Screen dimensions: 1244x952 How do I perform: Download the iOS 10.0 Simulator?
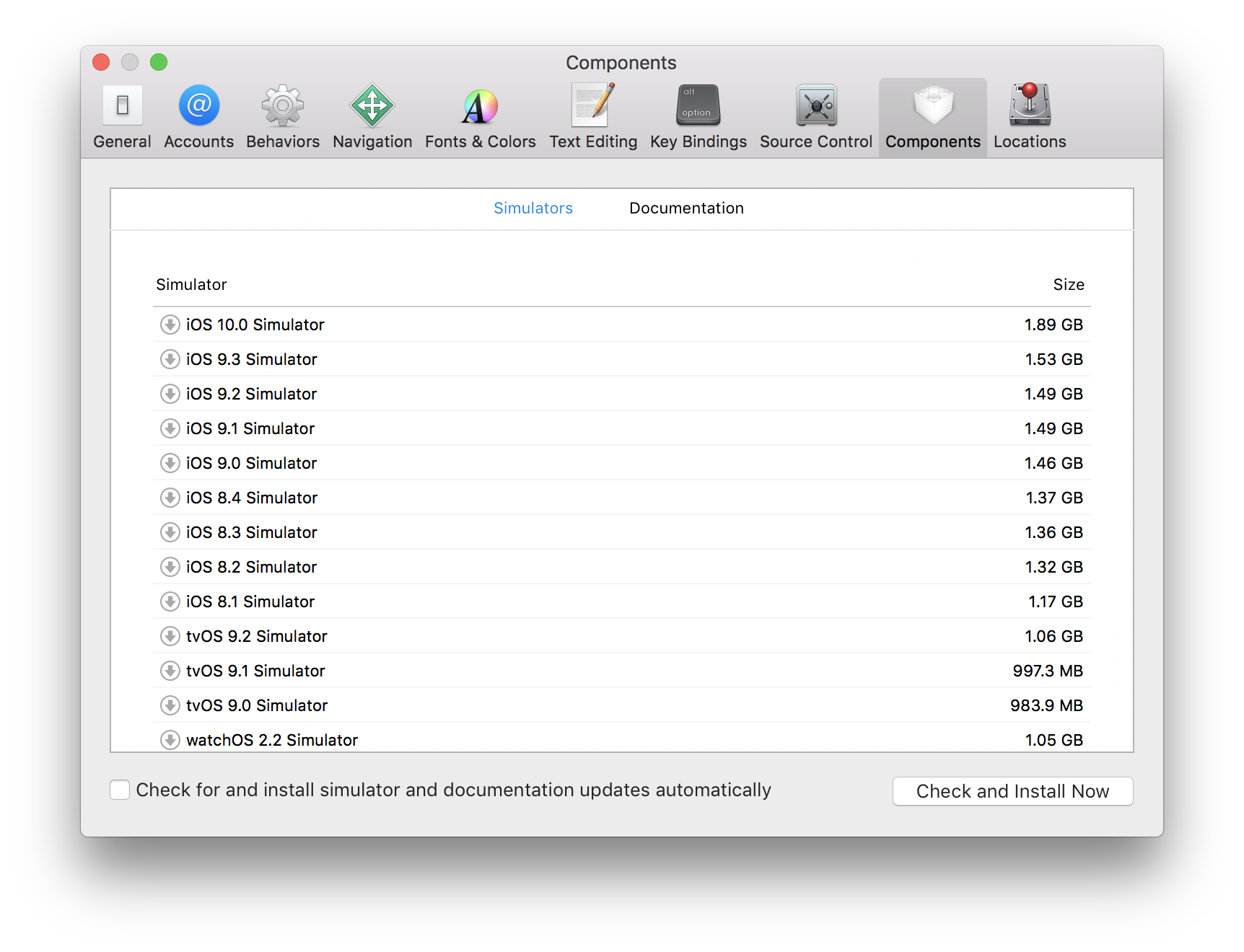click(x=170, y=325)
